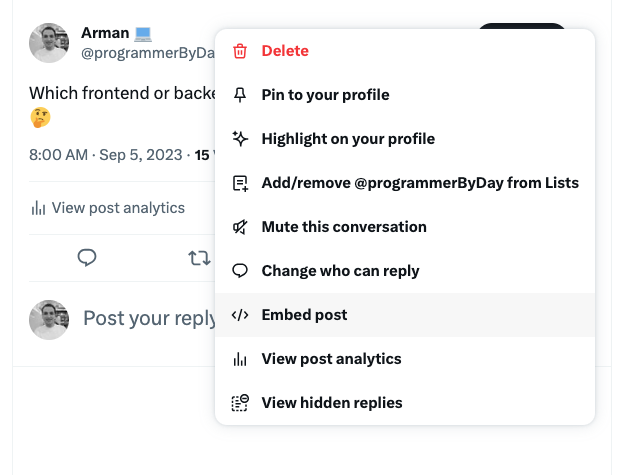Click the speech bubble Change reply icon
The height and width of the screenshot is (475, 626).
[239, 271]
